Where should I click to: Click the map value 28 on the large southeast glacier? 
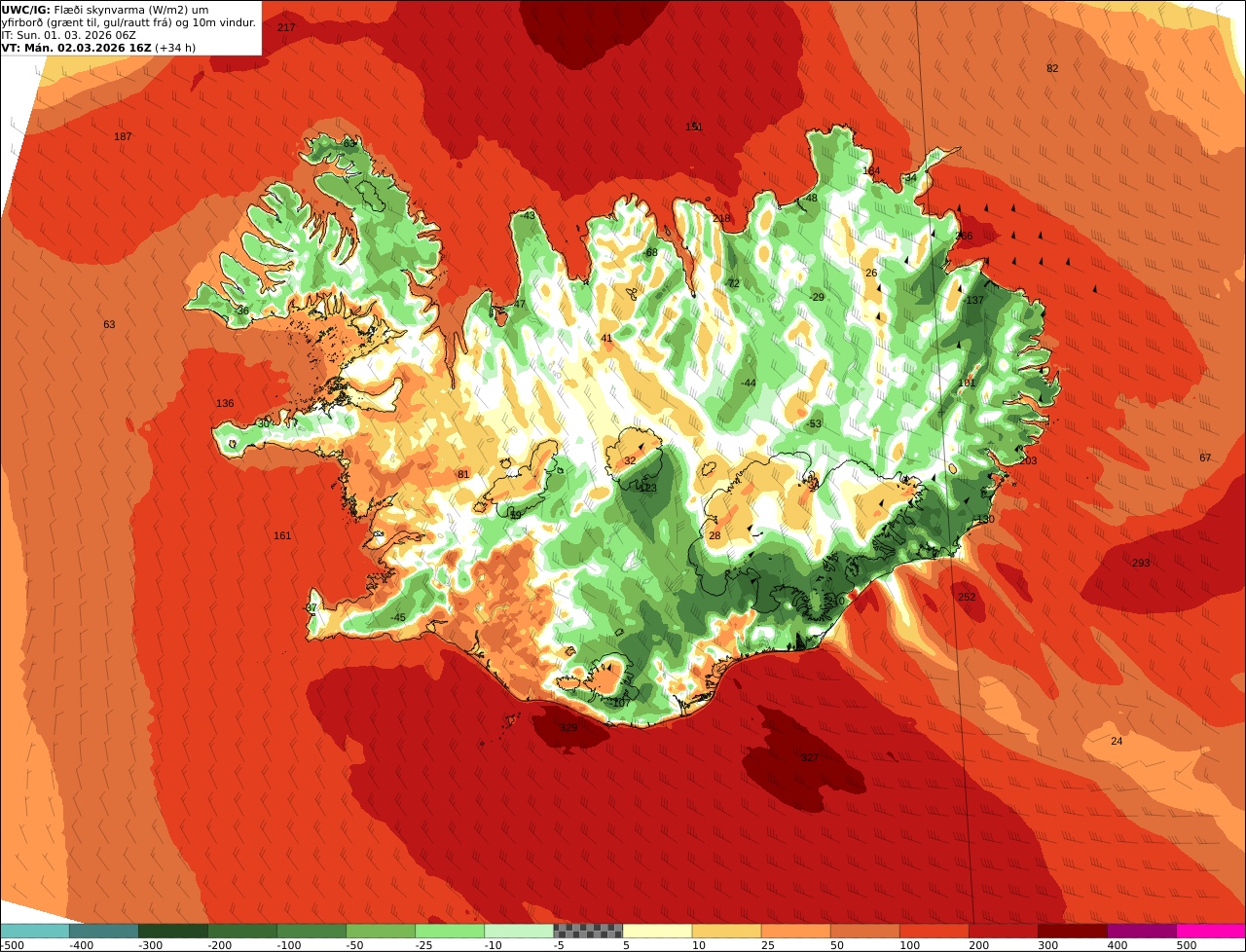(x=715, y=535)
